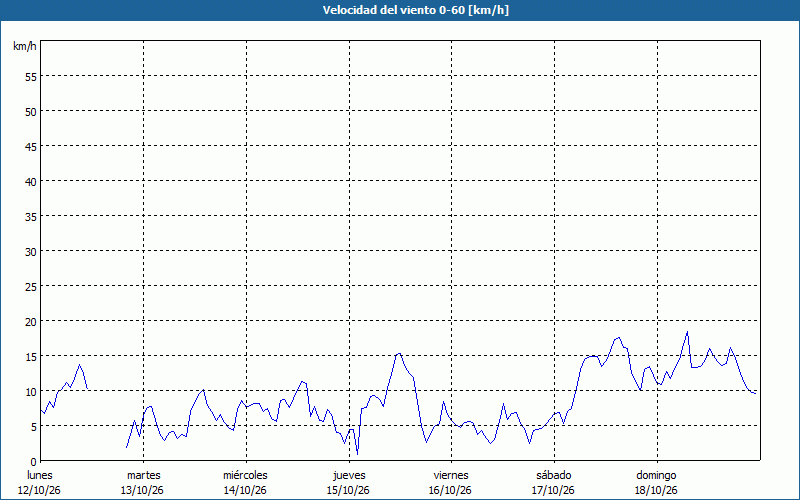
Task: Select the date '14/10/26'
Action: click(245, 490)
